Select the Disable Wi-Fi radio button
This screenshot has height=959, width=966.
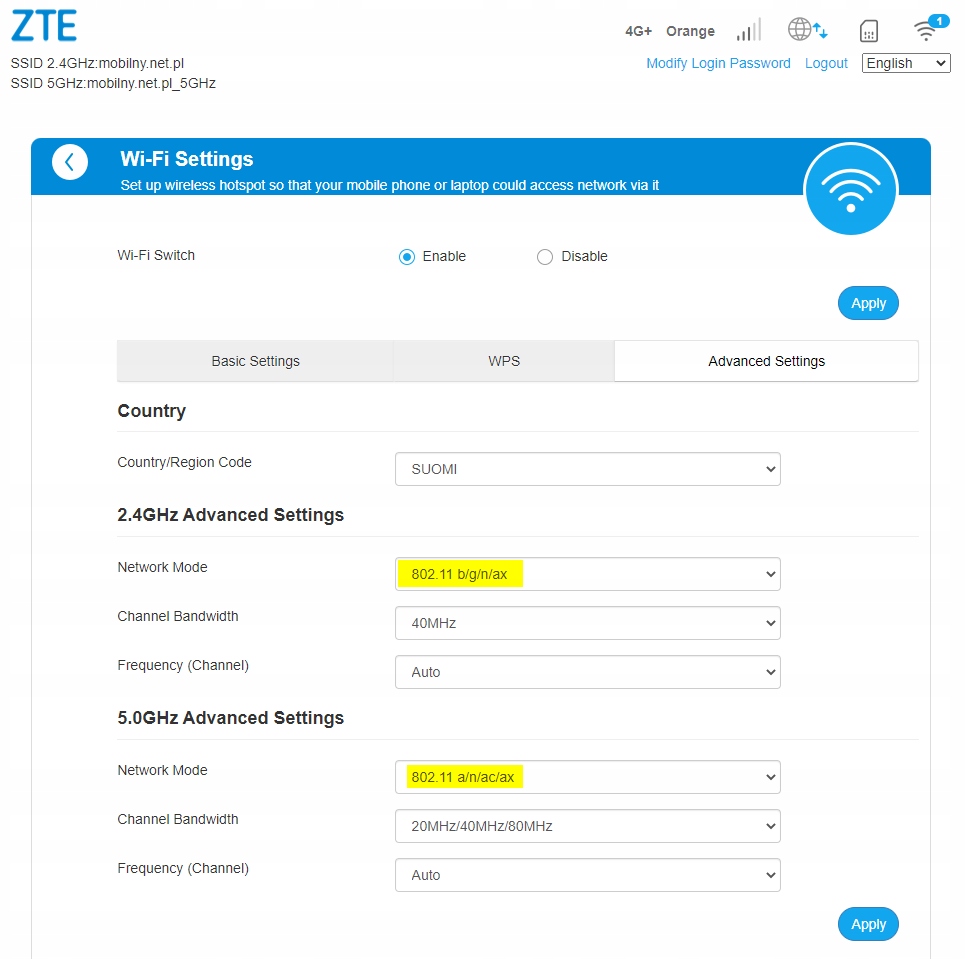point(545,257)
